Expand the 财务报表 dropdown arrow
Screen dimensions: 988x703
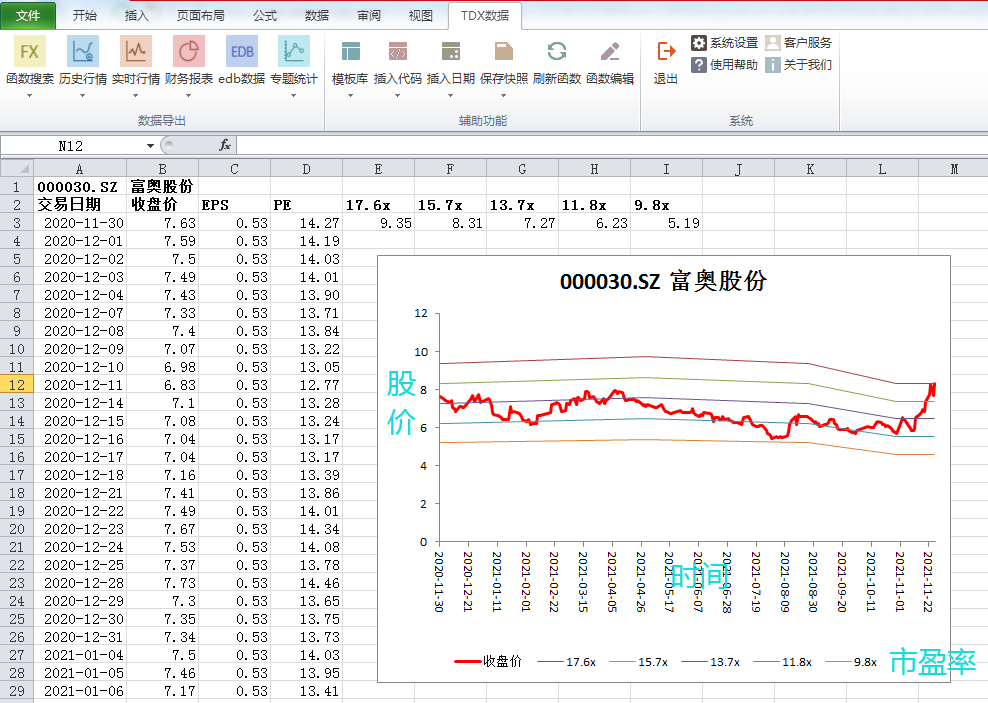tap(188, 96)
